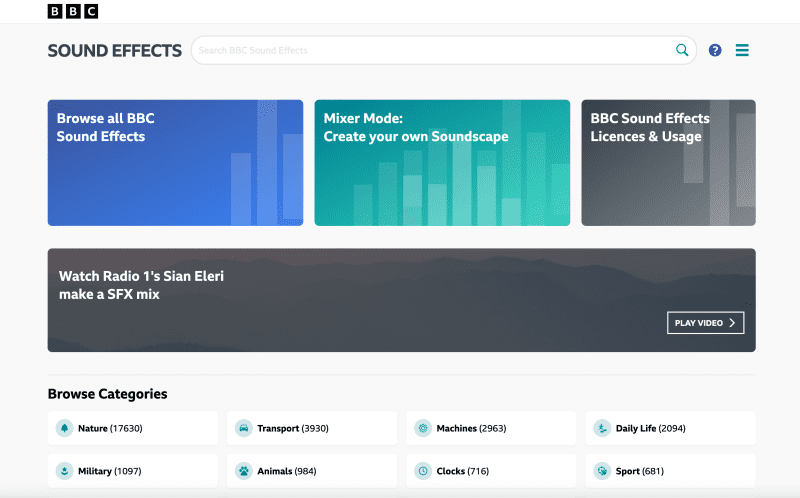Viewport: 800px width, 498px height.
Task: Click the Machines gear icon
Action: [x=423, y=428]
